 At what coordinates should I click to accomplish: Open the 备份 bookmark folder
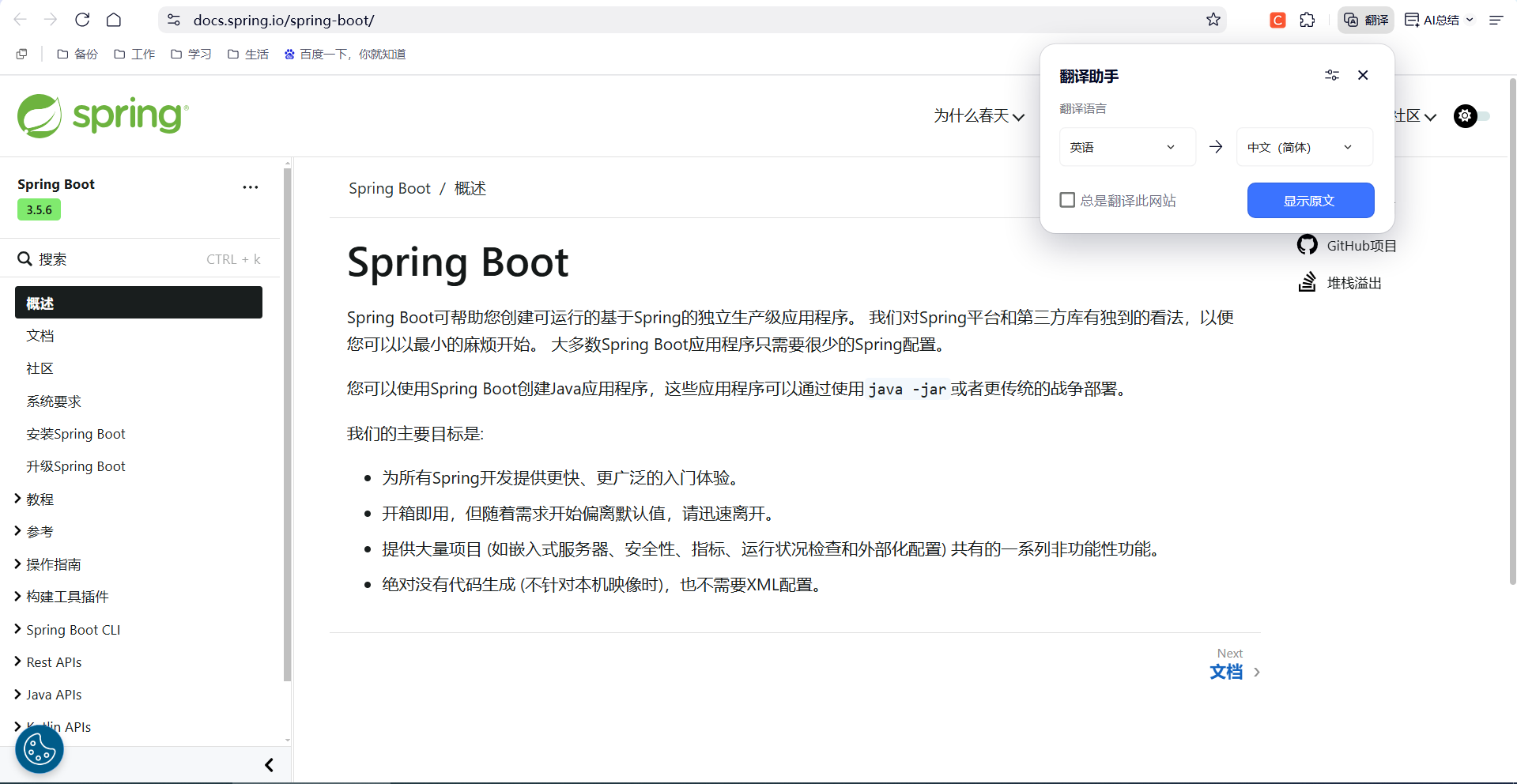click(x=77, y=54)
